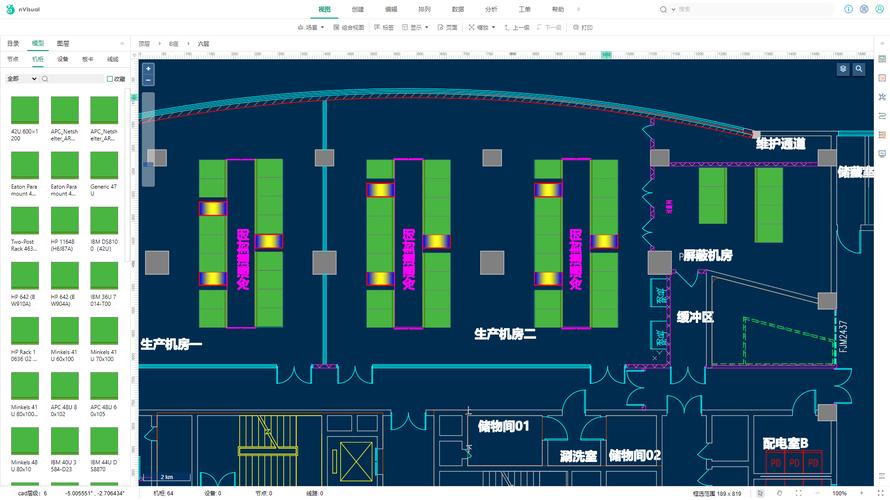This screenshot has width=890, height=500.
Task: Expand the right sidebar using top arrow
Action: pyautogui.click(x=881, y=44)
